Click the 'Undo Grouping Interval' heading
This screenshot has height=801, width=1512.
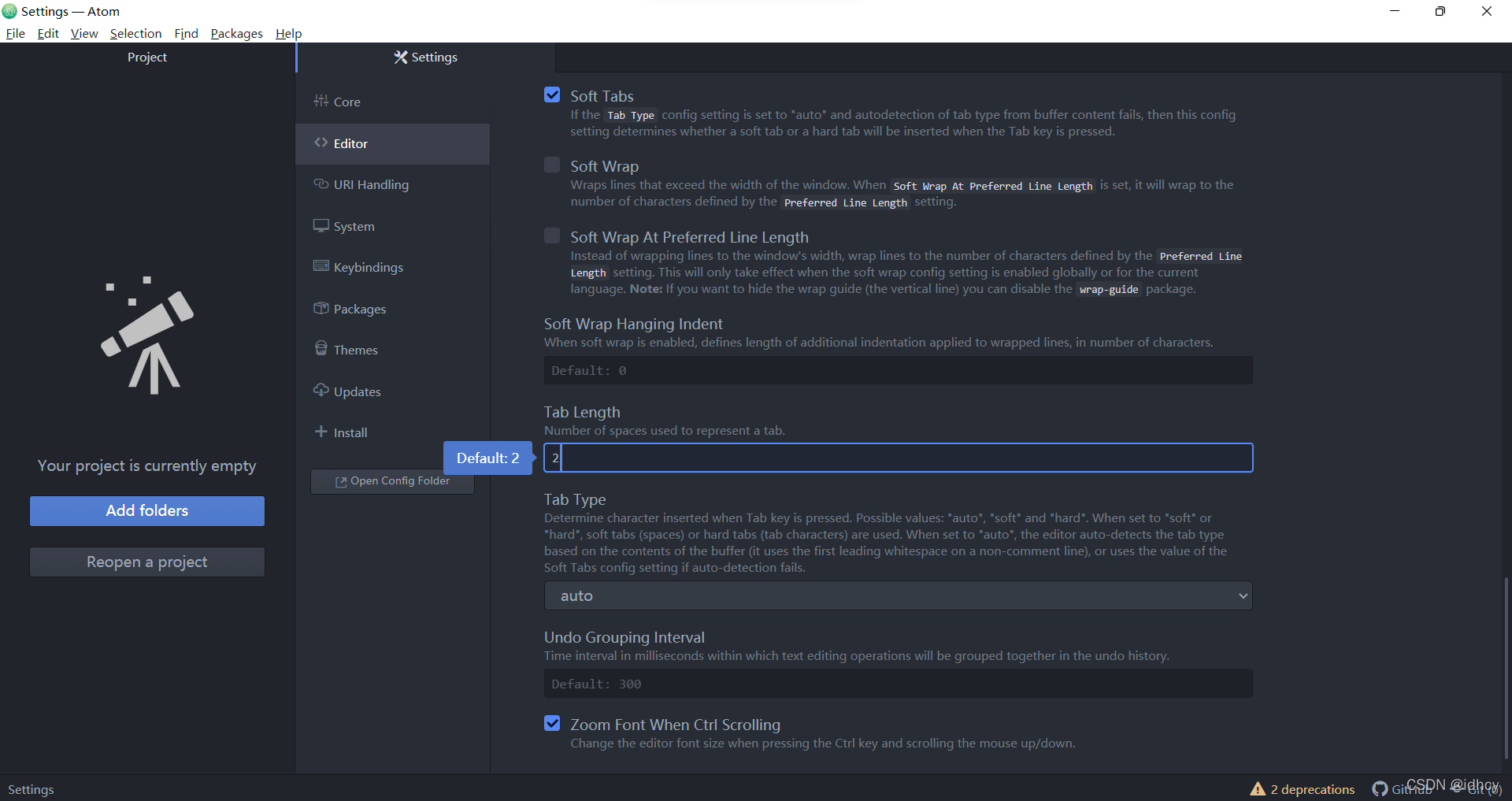pyautogui.click(x=624, y=637)
